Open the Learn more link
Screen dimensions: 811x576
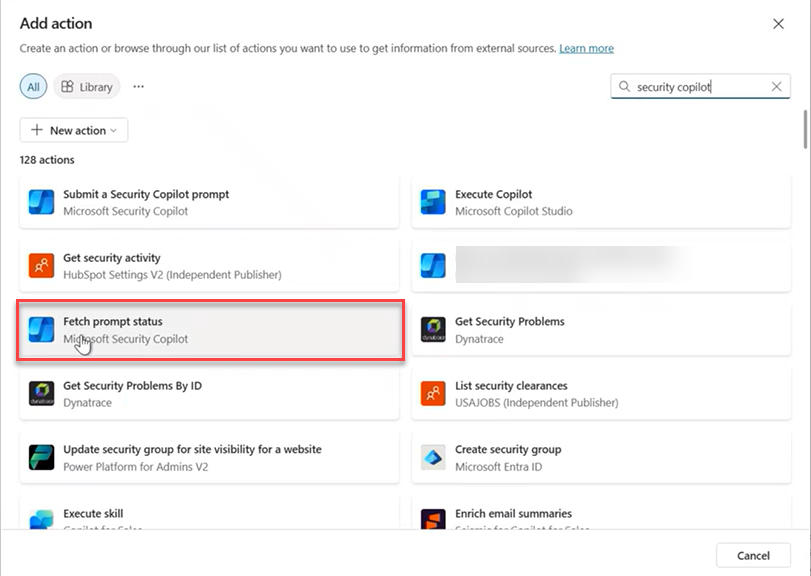click(587, 48)
